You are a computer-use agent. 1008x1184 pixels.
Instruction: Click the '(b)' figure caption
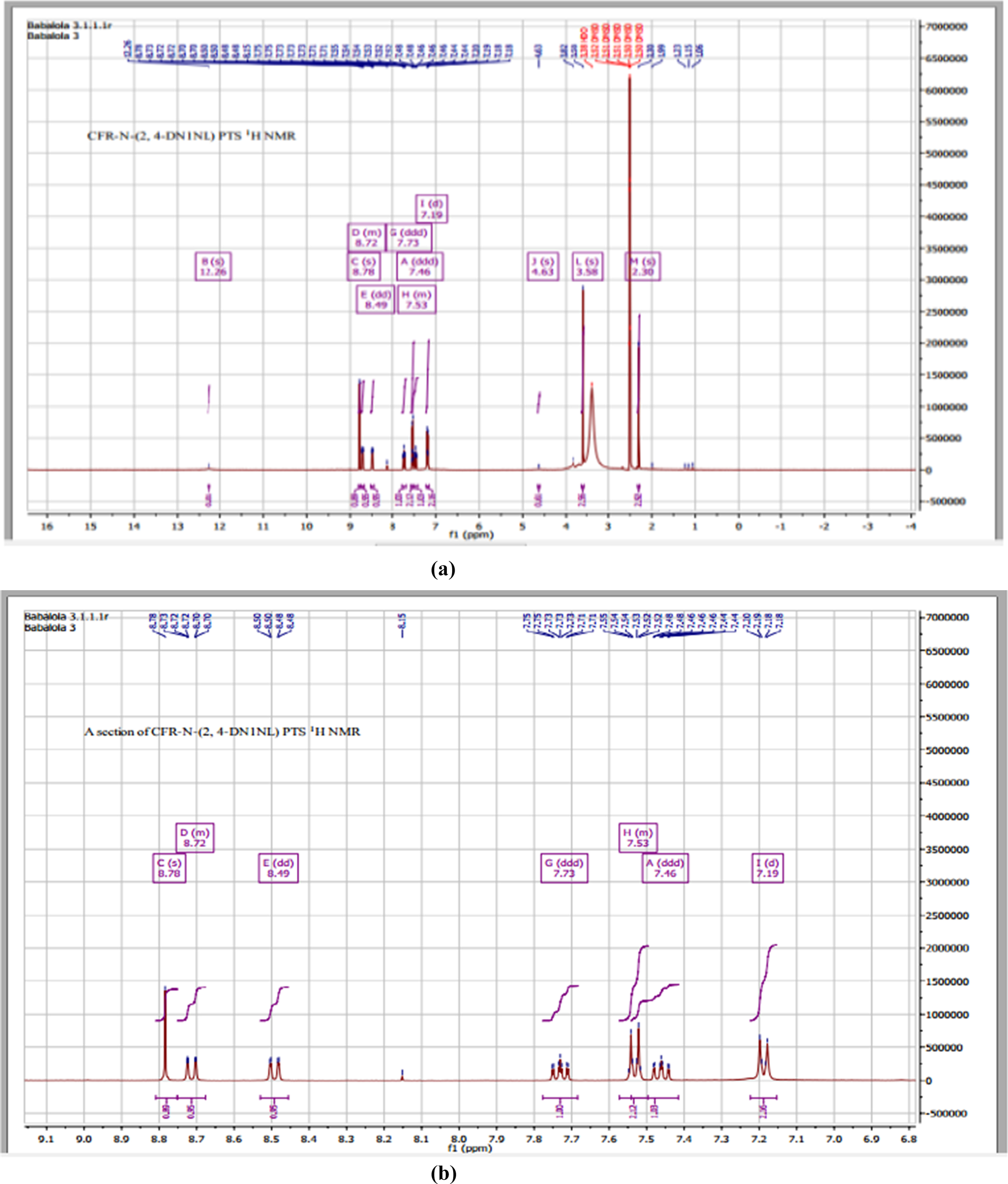tap(444, 1174)
